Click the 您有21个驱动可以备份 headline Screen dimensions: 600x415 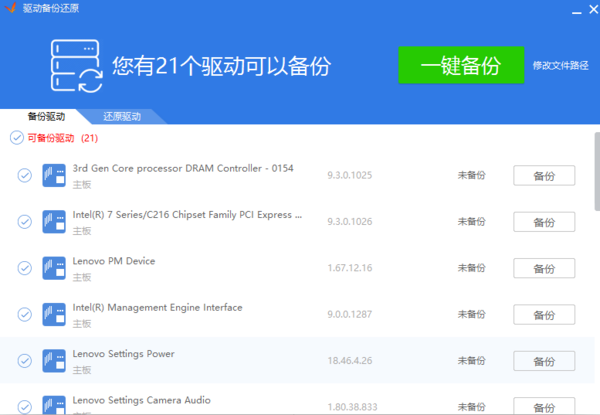coord(221,66)
